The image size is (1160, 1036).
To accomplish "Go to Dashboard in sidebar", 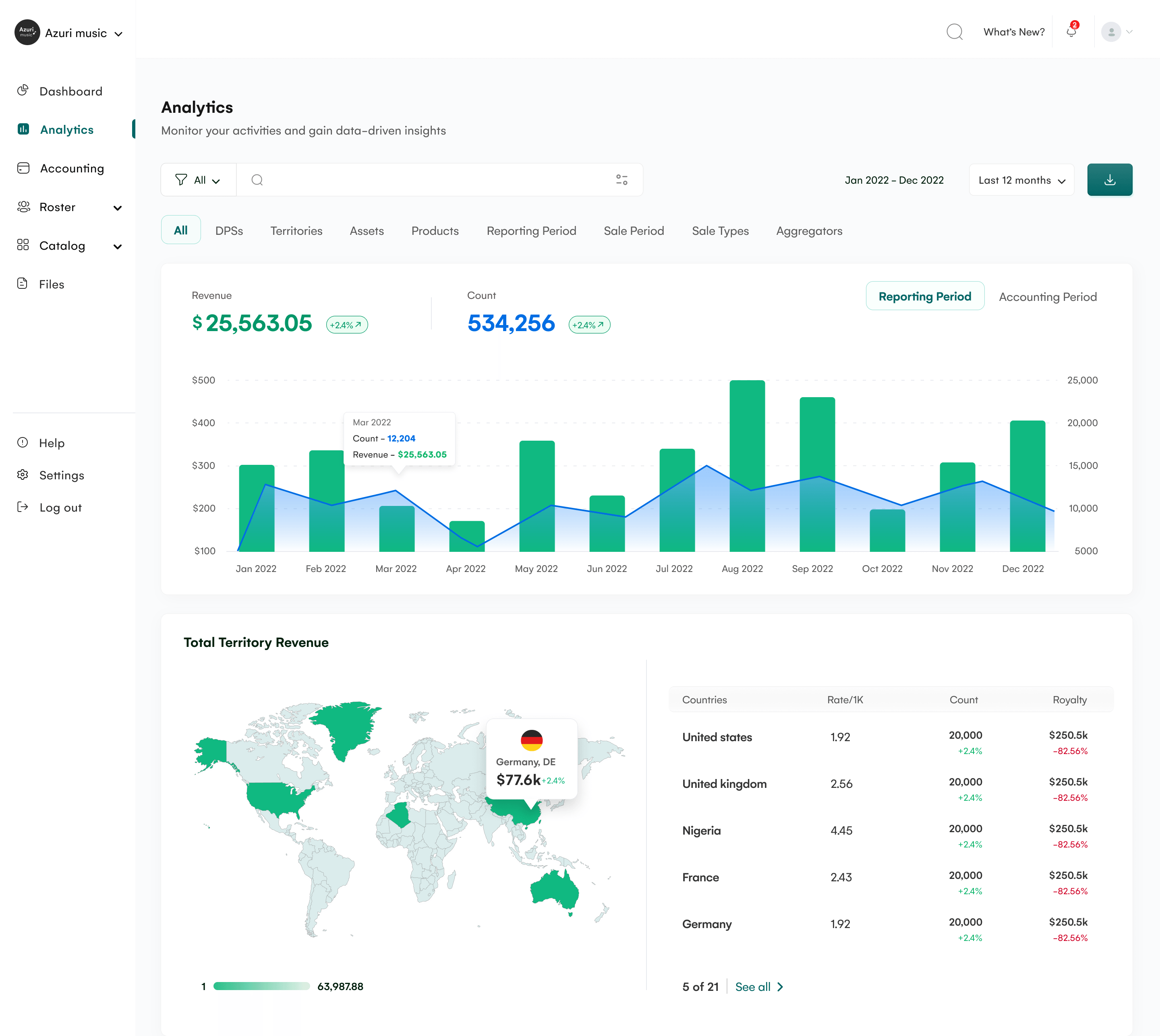I will click(70, 91).
